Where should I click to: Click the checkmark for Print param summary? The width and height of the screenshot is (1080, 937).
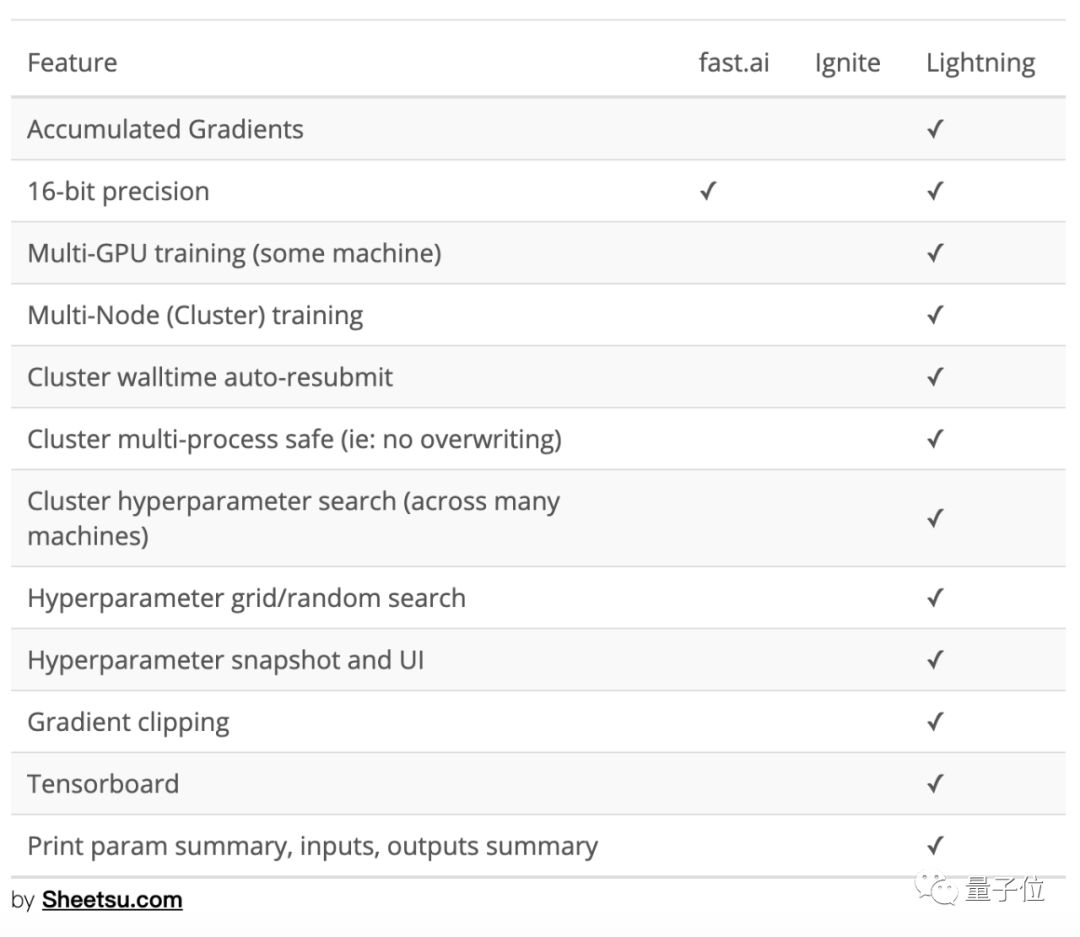935,845
